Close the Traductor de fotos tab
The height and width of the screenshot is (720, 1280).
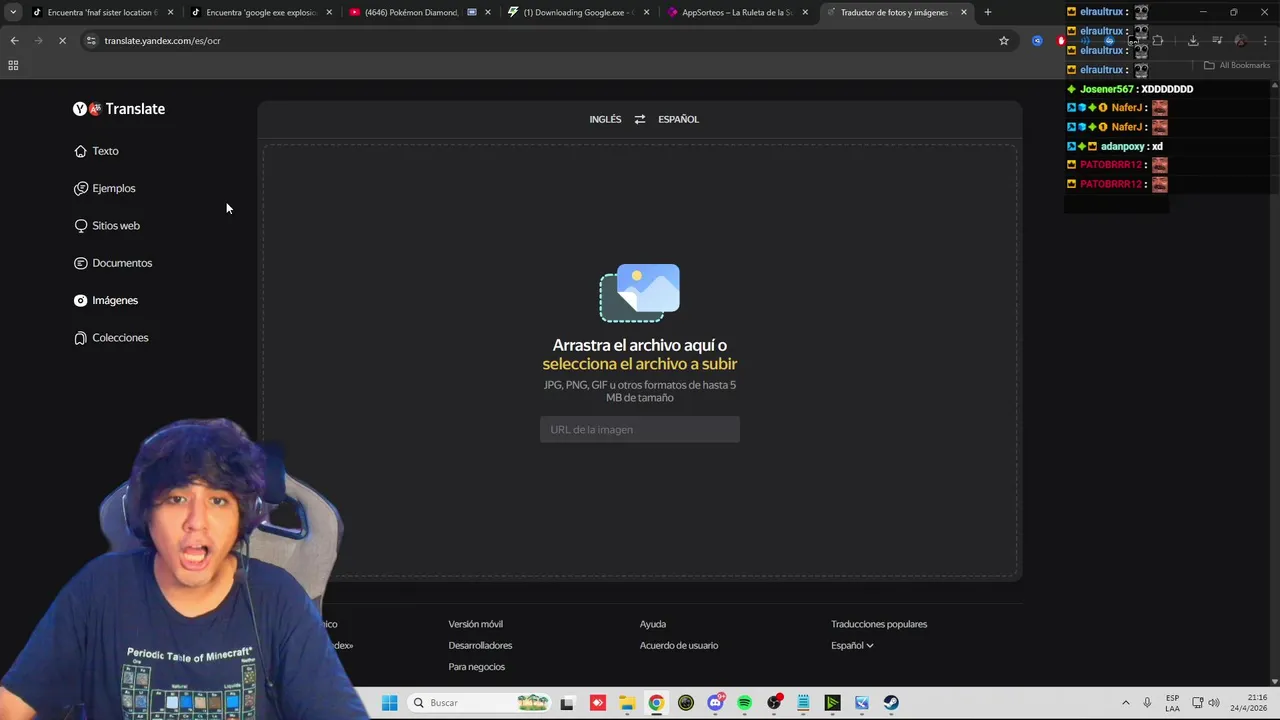(x=964, y=12)
